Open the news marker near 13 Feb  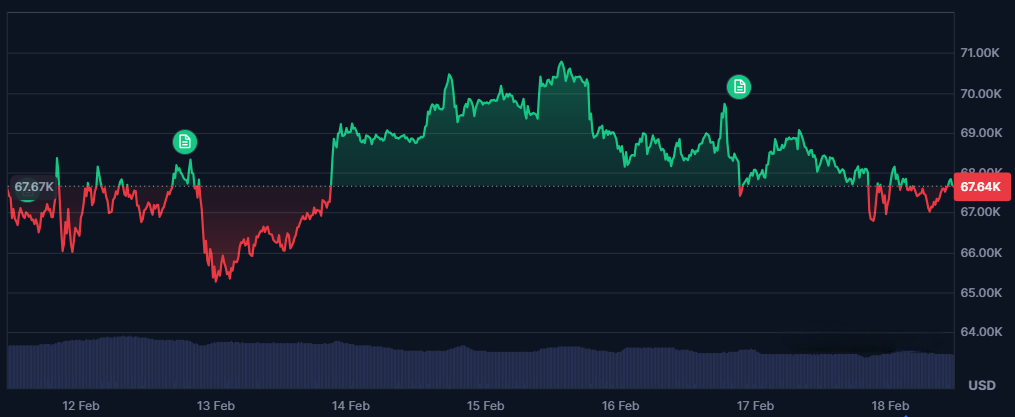point(184,142)
